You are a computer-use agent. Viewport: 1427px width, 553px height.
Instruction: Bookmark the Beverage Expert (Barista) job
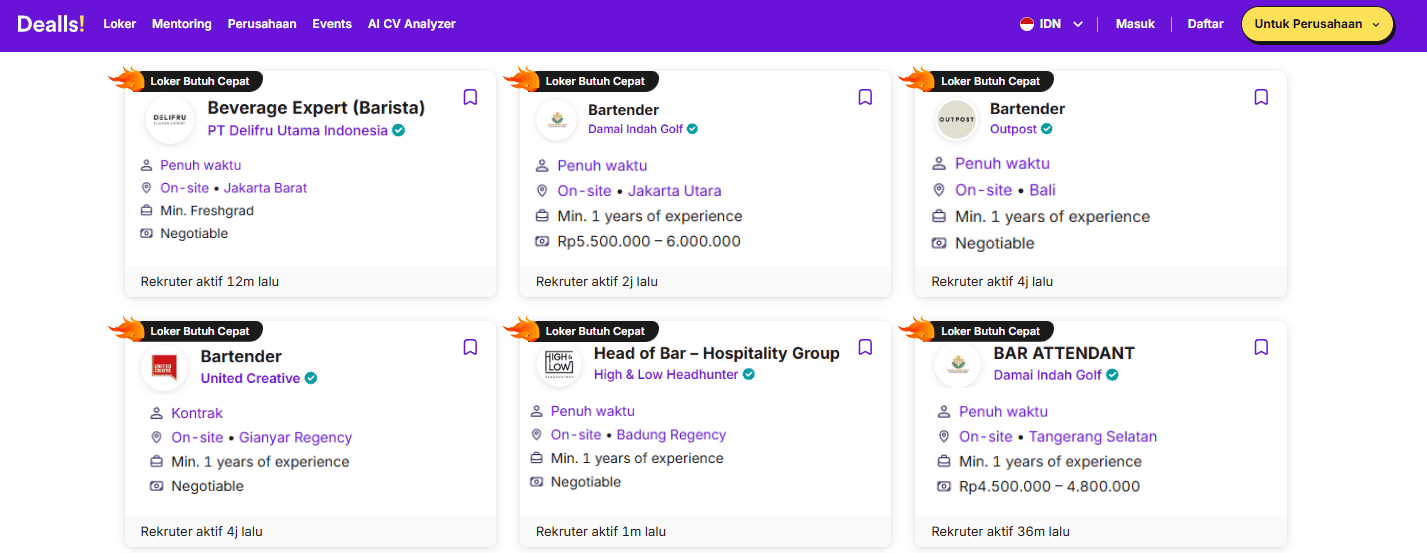(x=470, y=97)
